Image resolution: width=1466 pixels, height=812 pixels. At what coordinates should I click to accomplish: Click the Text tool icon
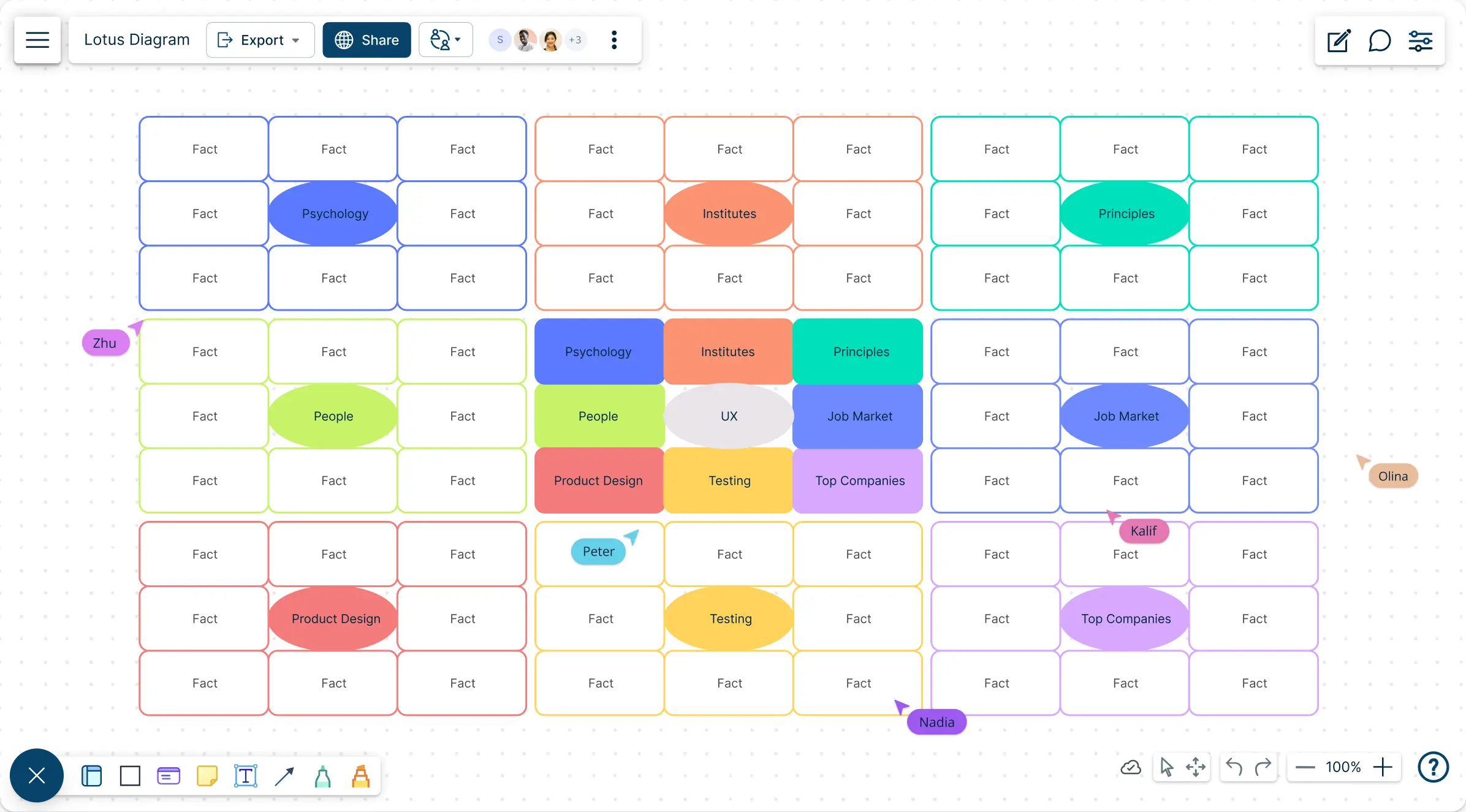point(246,775)
